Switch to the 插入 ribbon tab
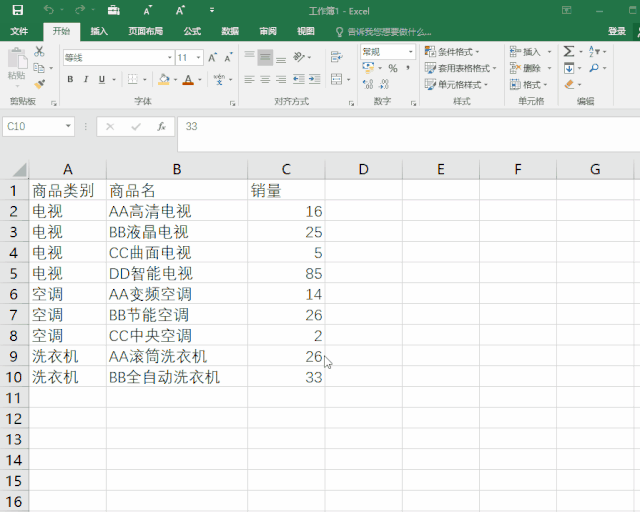 tap(99, 31)
